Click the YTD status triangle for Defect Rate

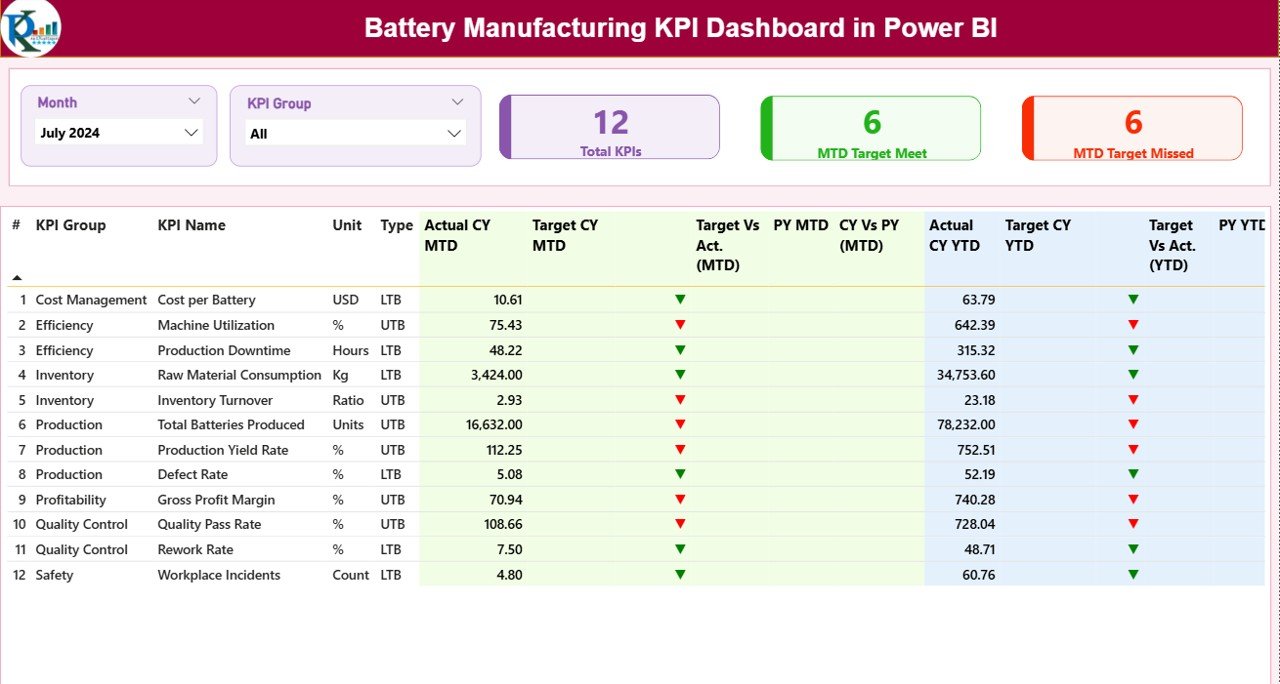(1133, 474)
